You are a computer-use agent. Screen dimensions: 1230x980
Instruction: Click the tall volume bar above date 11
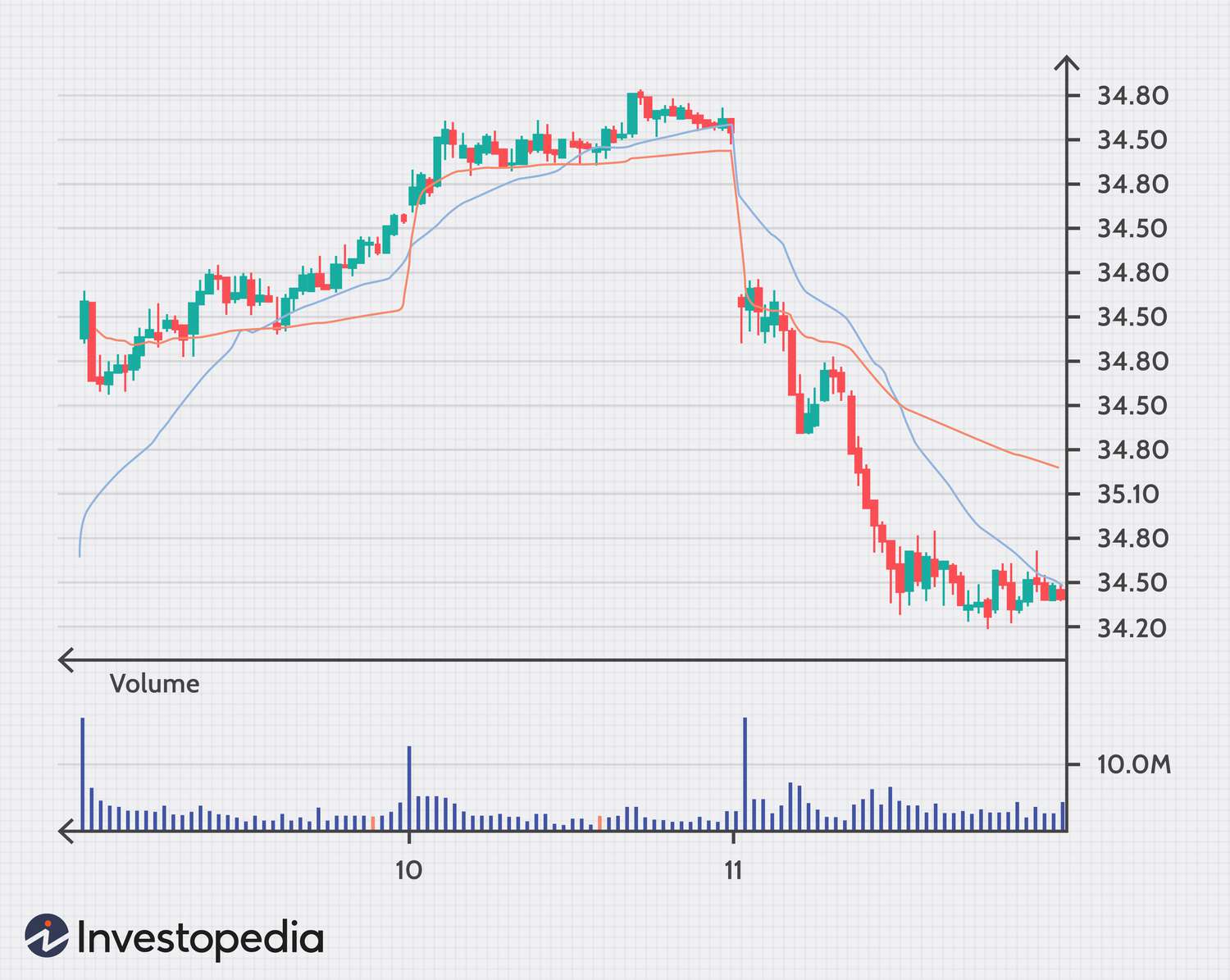745,774
